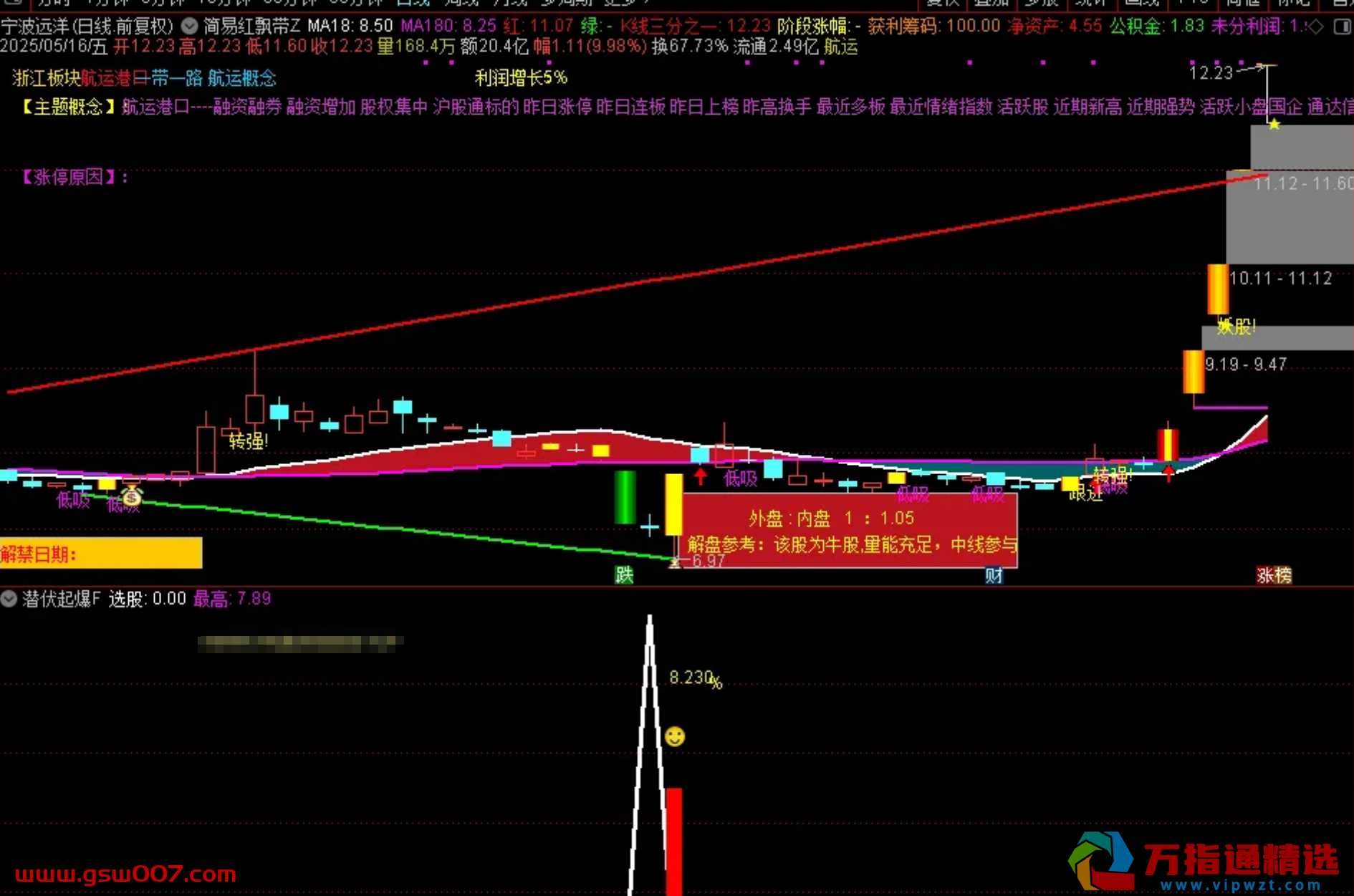This screenshot has height=896, width=1354.
Task: Open the 潜伏起爆F indicator dropdown circle
Action: click(x=9, y=599)
